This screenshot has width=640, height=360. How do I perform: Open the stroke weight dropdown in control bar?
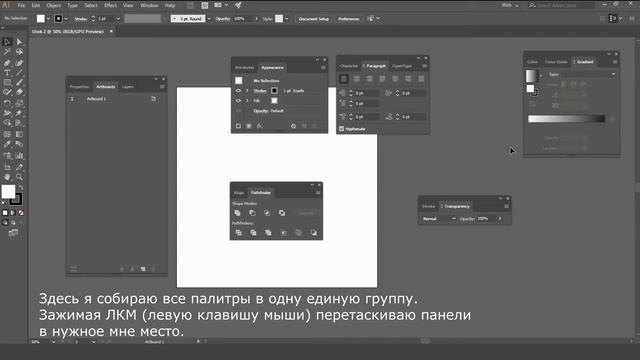[x=118, y=19]
